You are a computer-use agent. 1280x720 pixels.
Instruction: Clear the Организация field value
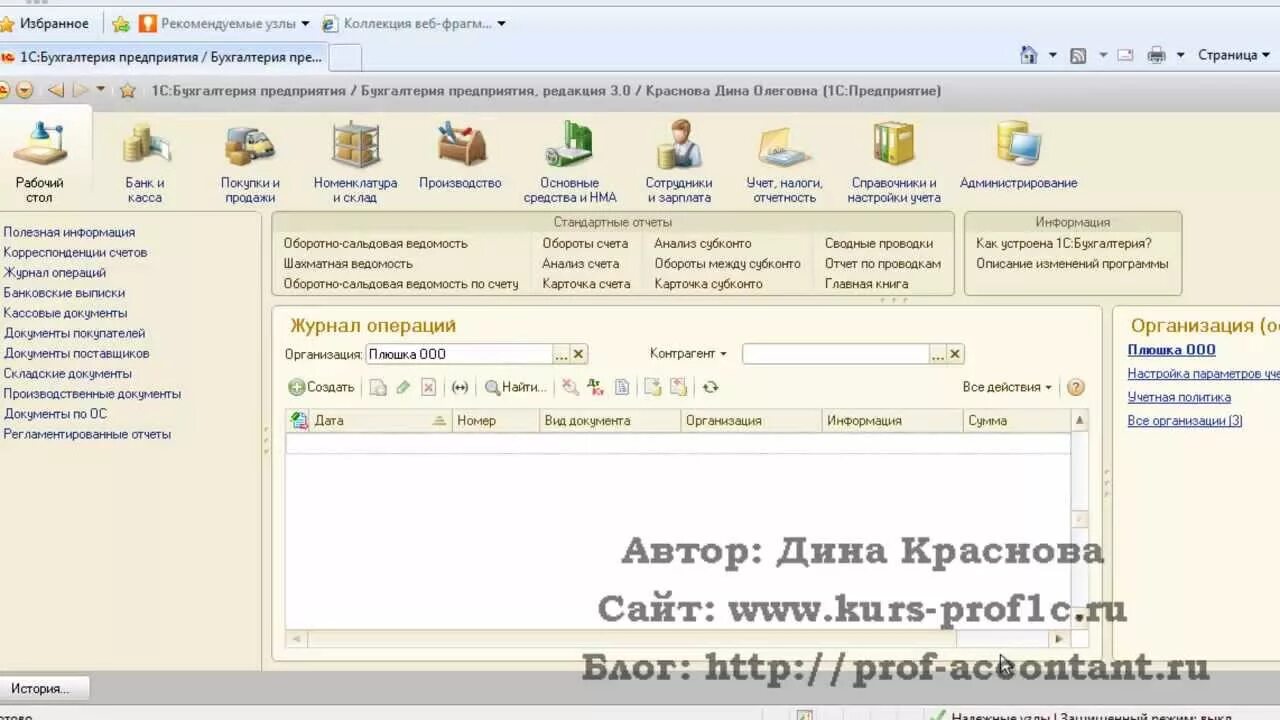pos(579,354)
